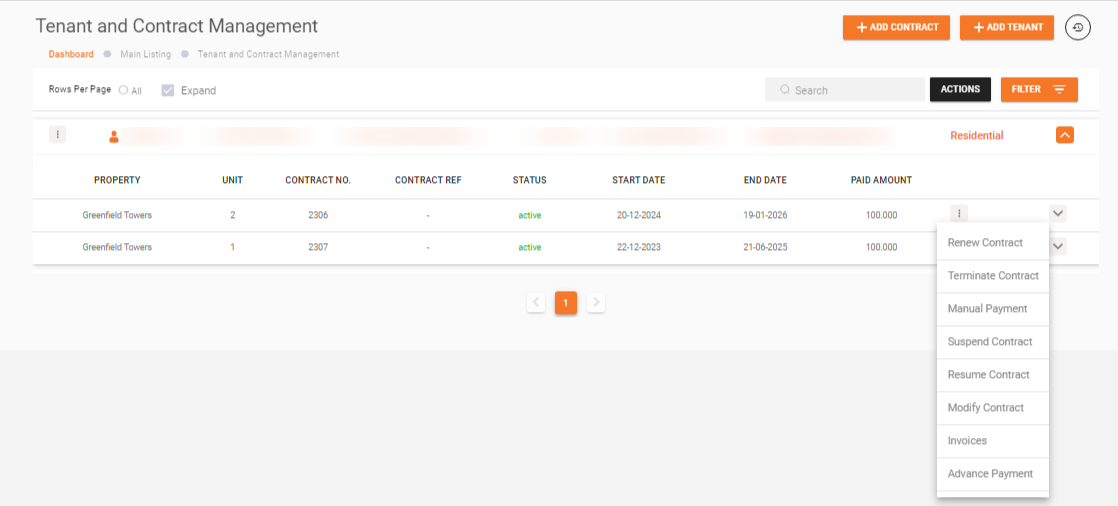Open the Actions button
1118x506 pixels.
coord(960,90)
